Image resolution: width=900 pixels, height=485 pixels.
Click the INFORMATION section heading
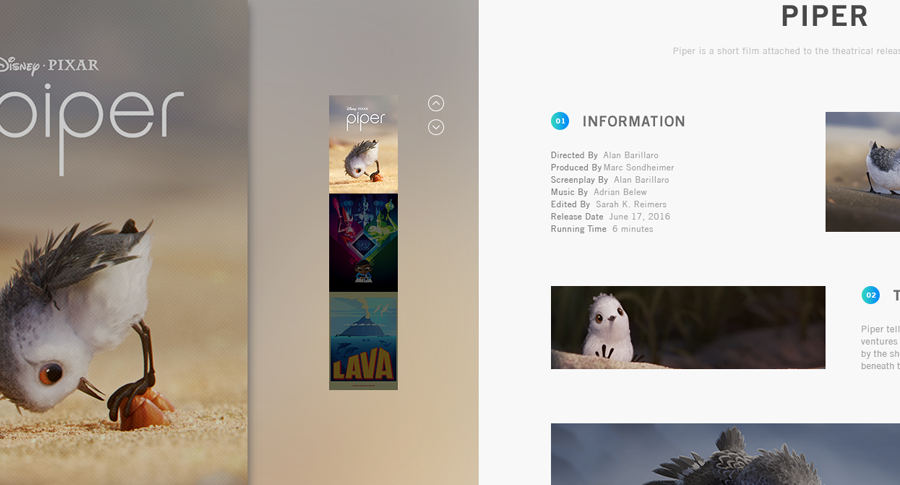(634, 122)
